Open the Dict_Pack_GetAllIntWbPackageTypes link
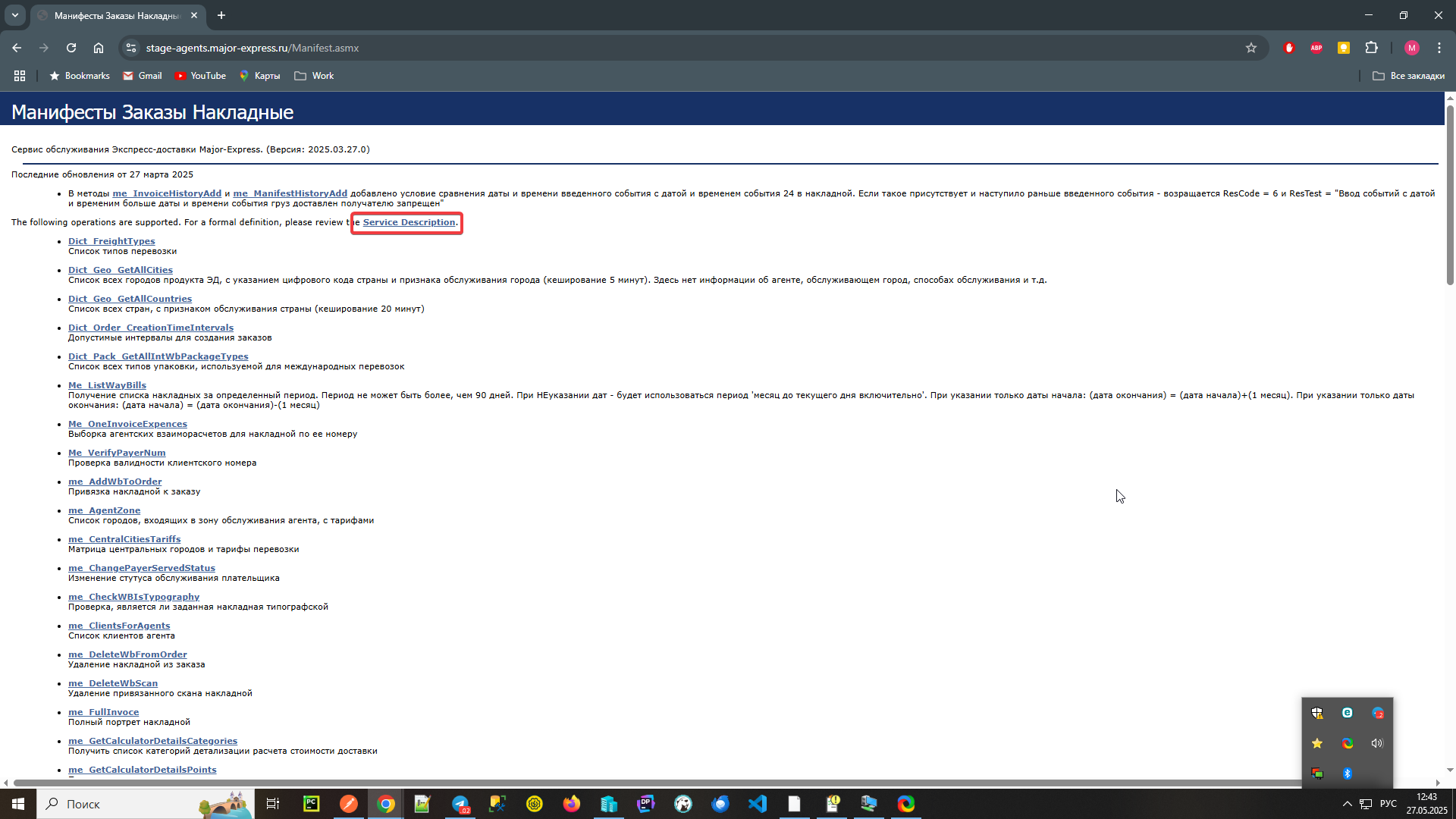The image size is (1456, 819). 158,356
